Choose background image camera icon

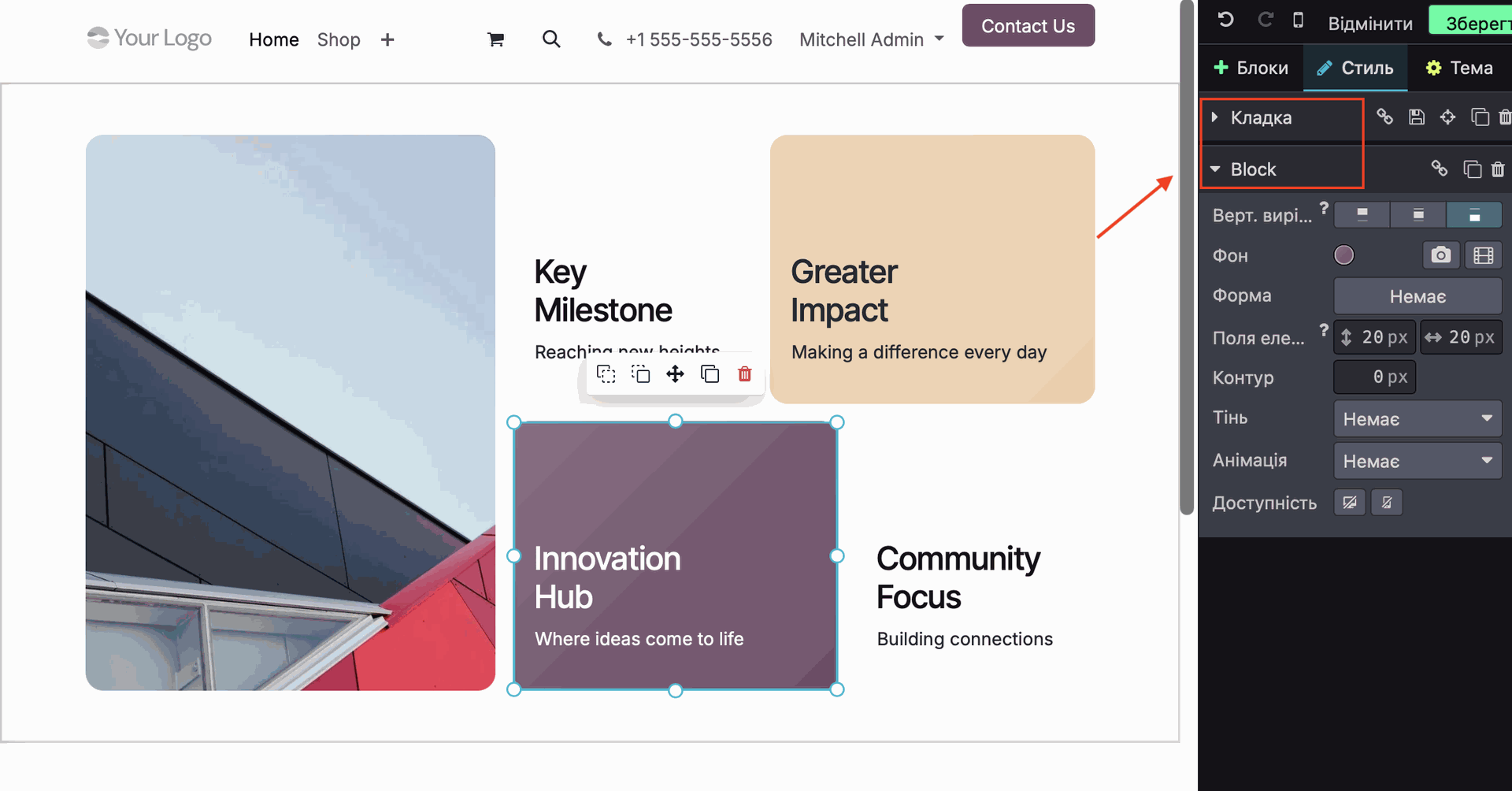tap(1440, 255)
